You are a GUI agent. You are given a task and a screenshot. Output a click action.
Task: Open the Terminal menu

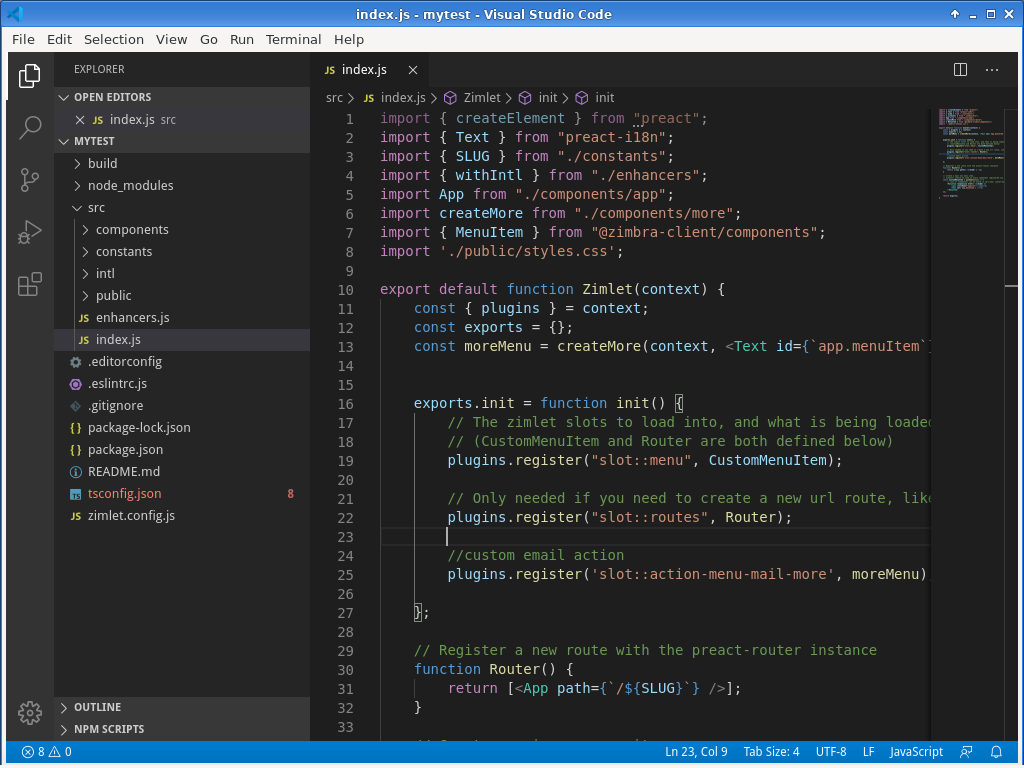click(293, 40)
